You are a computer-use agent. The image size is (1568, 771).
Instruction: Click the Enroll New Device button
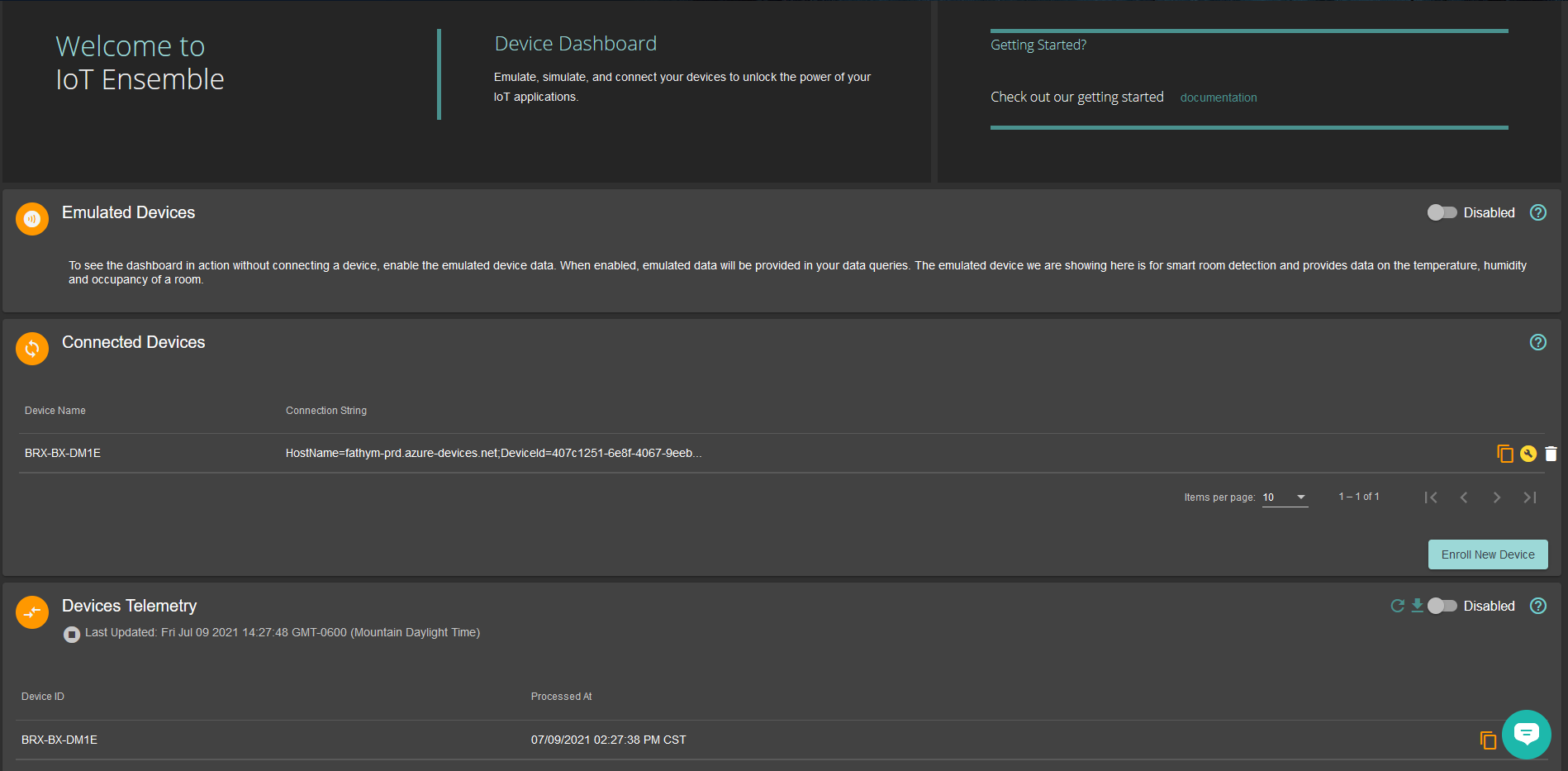click(1488, 554)
